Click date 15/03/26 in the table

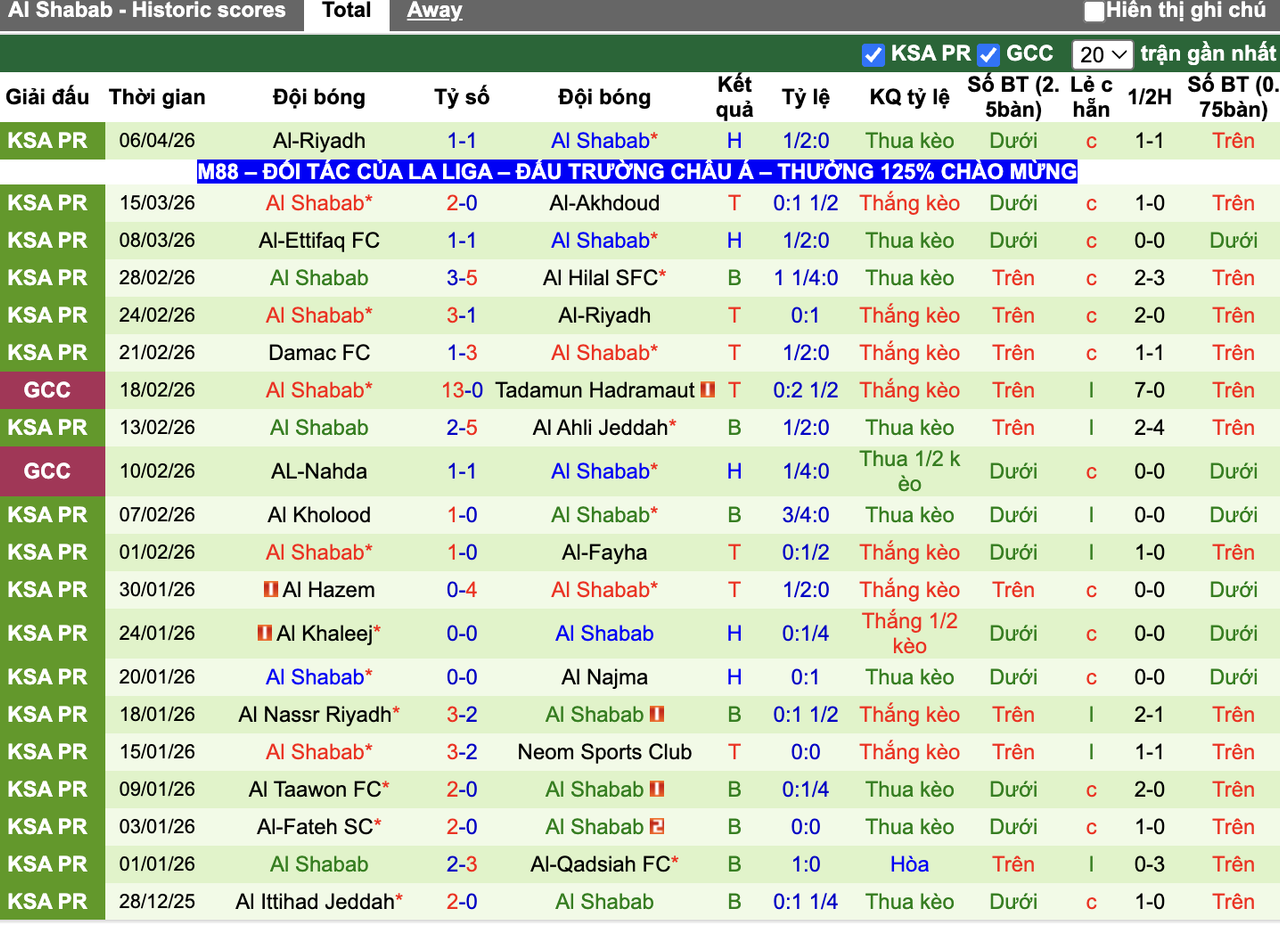pos(157,203)
